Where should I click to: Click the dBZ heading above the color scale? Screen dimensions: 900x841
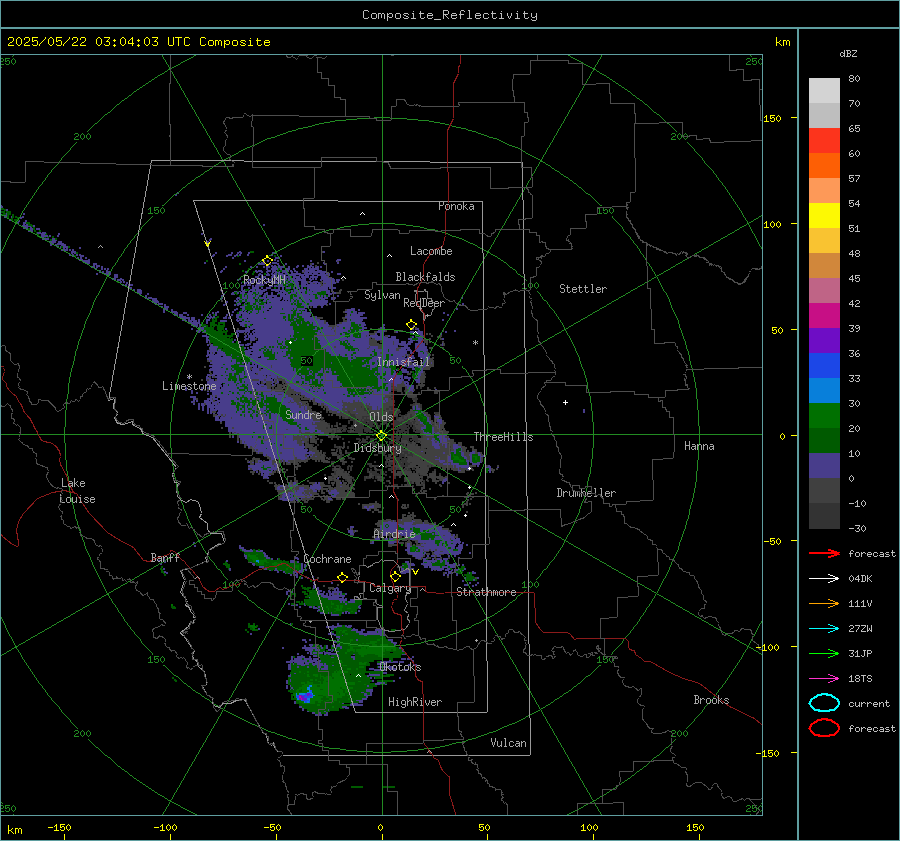point(848,53)
